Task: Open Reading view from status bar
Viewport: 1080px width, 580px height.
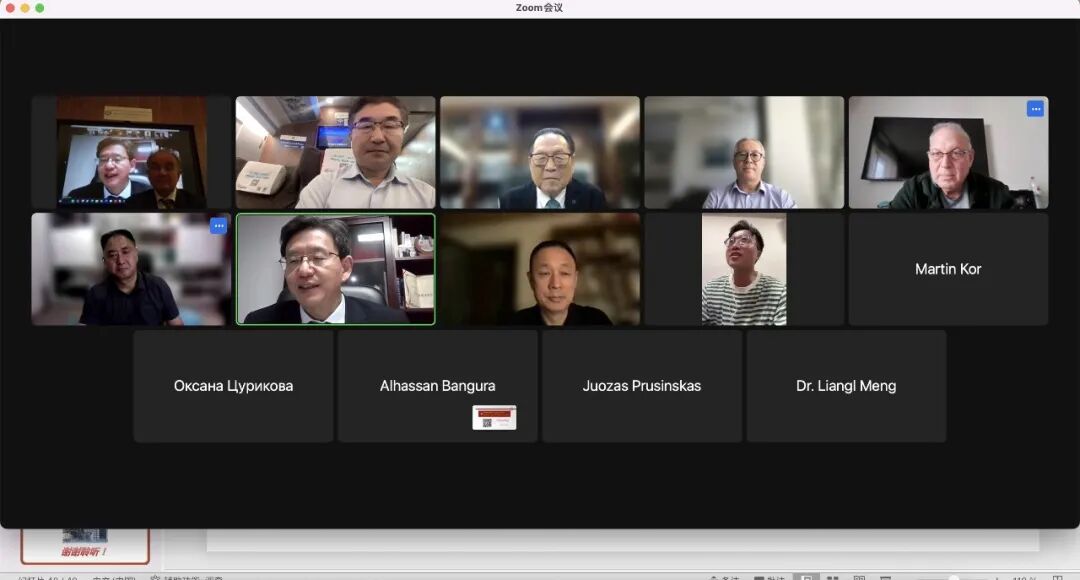Action: pyautogui.click(x=859, y=577)
